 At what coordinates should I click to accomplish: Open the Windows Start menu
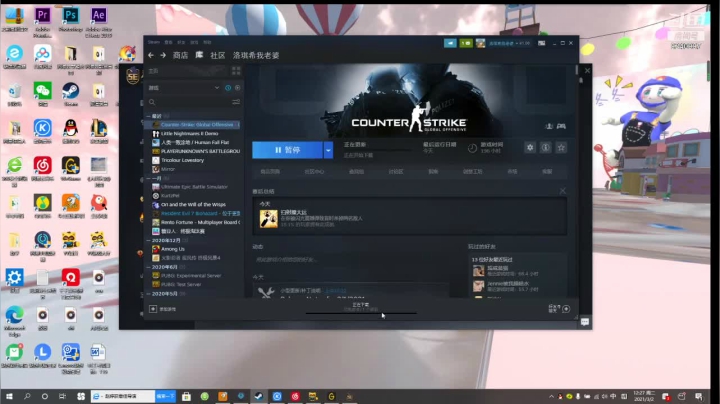pyautogui.click(x=9, y=396)
